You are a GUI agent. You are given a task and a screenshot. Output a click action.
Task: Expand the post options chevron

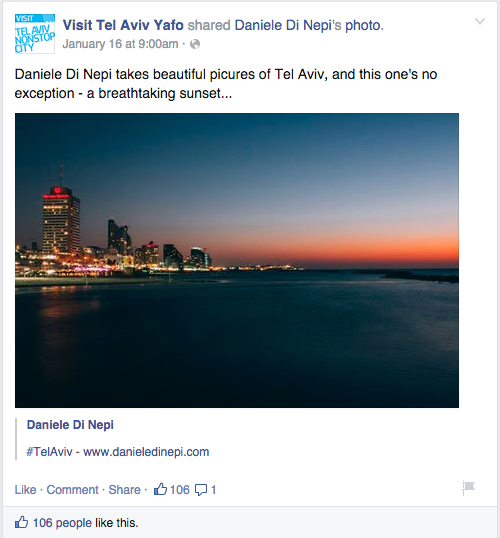pyautogui.click(x=480, y=22)
